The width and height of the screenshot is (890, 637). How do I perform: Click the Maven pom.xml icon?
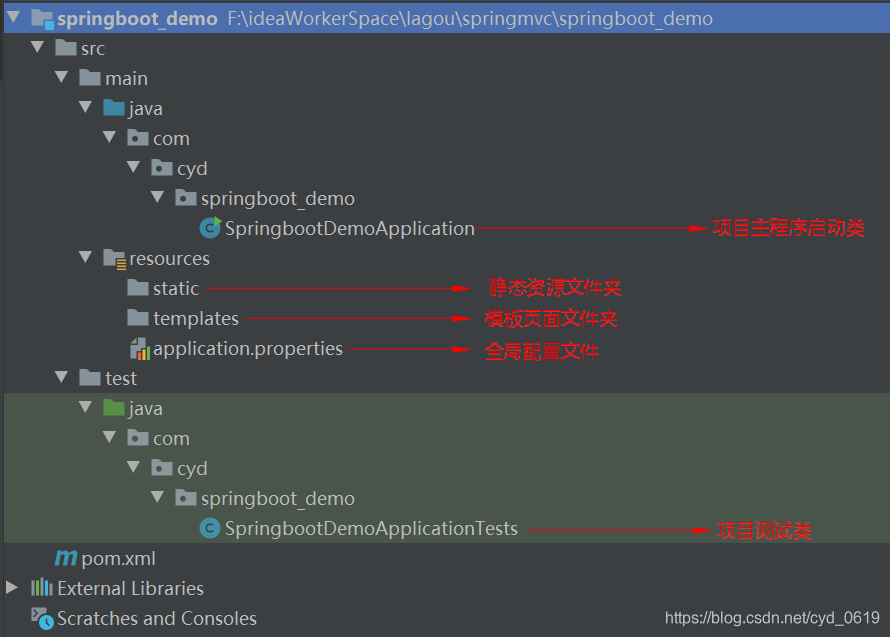click(66, 558)
